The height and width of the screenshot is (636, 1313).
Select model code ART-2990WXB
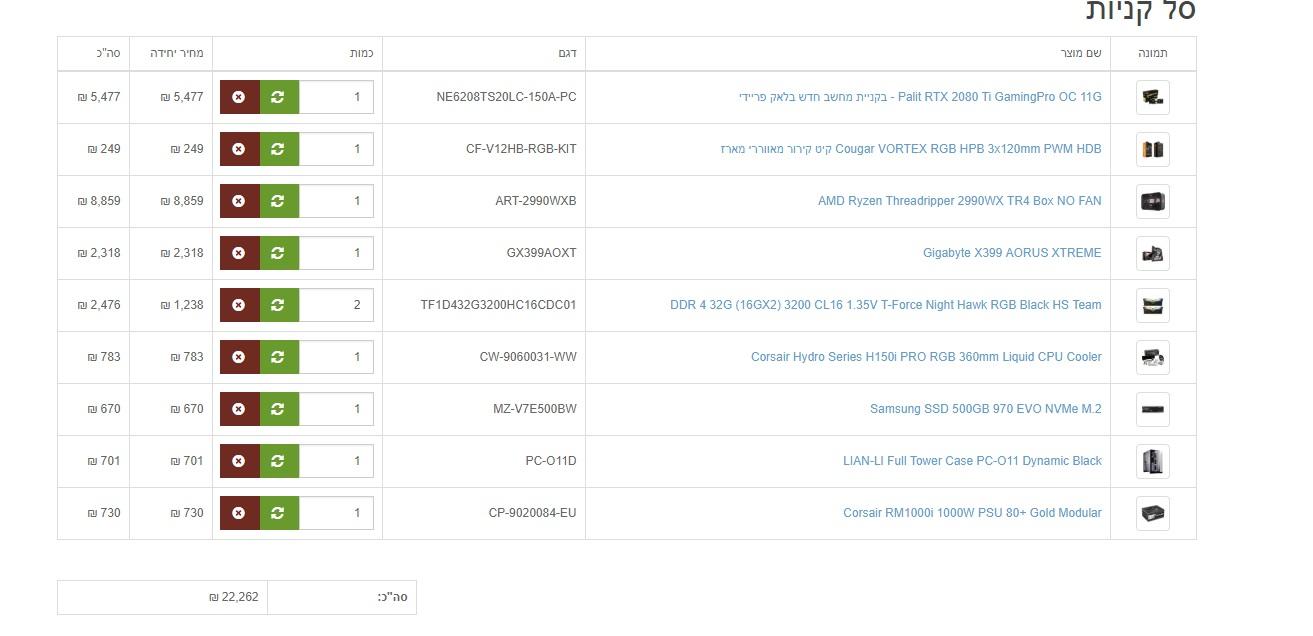pos(536,201)
